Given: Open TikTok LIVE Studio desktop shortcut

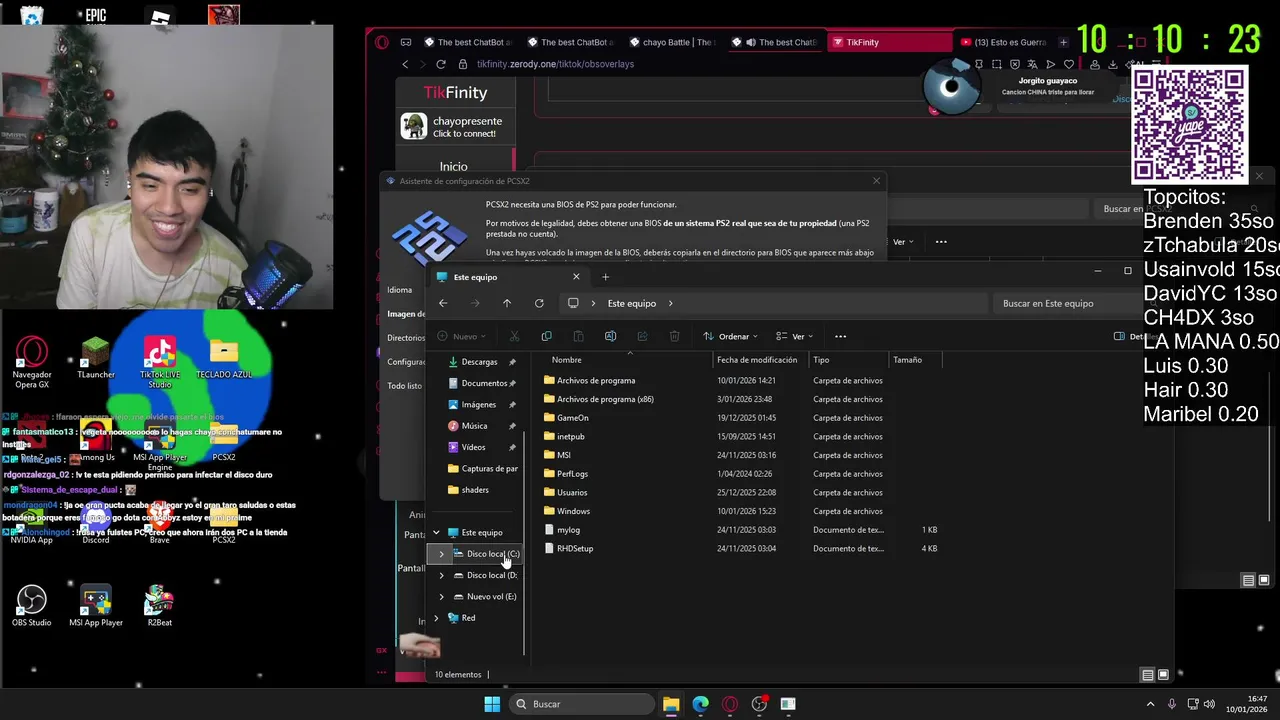Looking at the screenshot, I should pyautogui.click(x=160, y=363).
